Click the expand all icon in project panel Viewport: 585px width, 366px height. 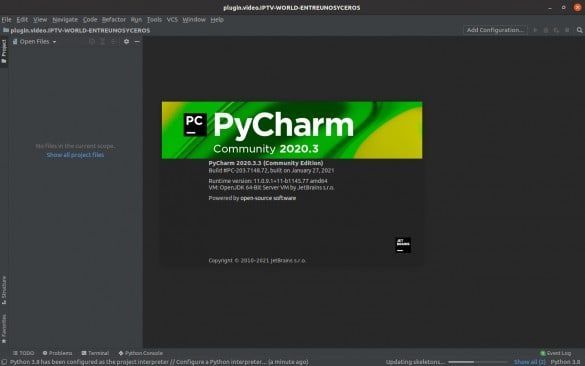coord(103,41)
